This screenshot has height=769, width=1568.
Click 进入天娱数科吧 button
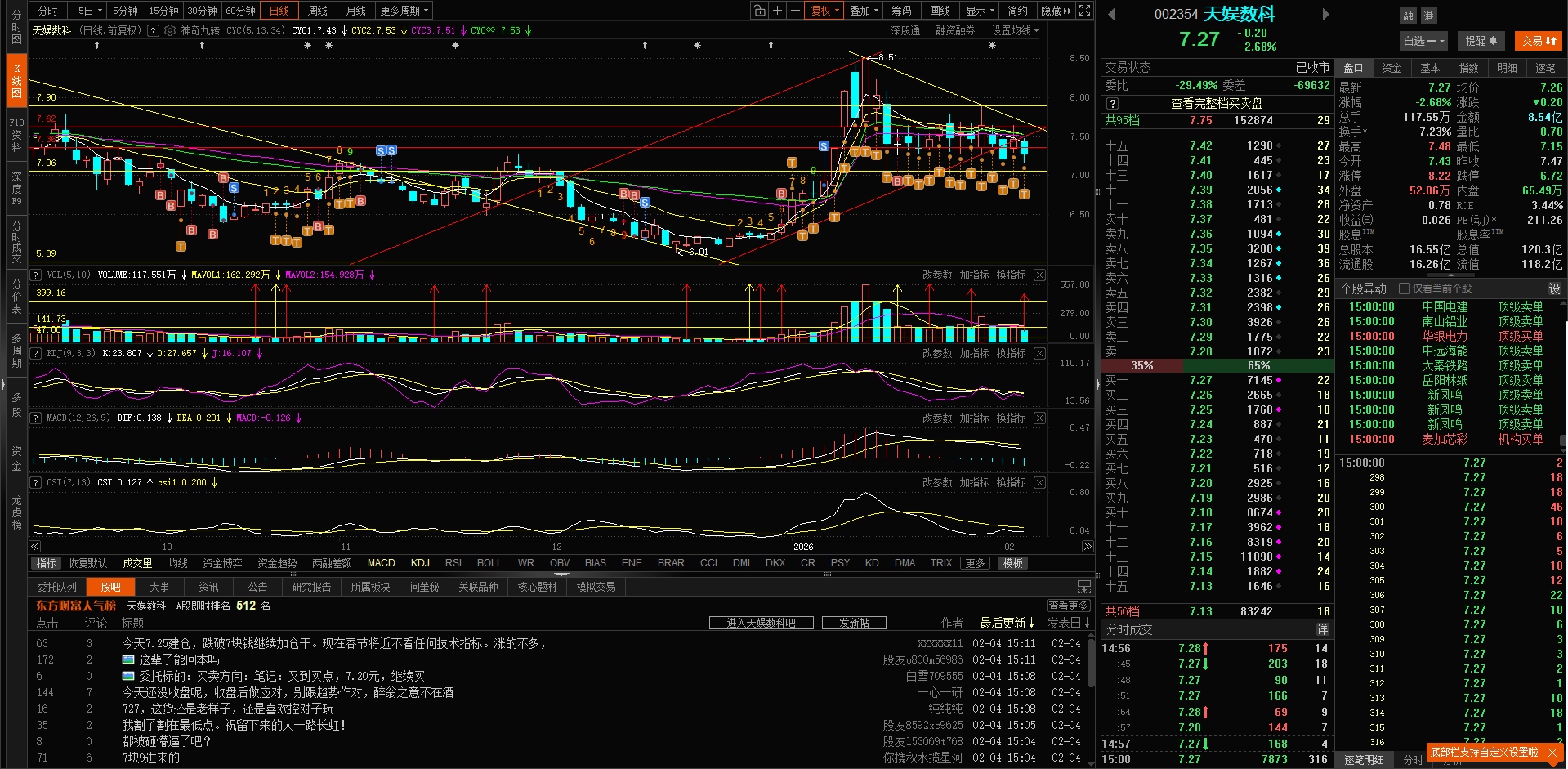762,623
